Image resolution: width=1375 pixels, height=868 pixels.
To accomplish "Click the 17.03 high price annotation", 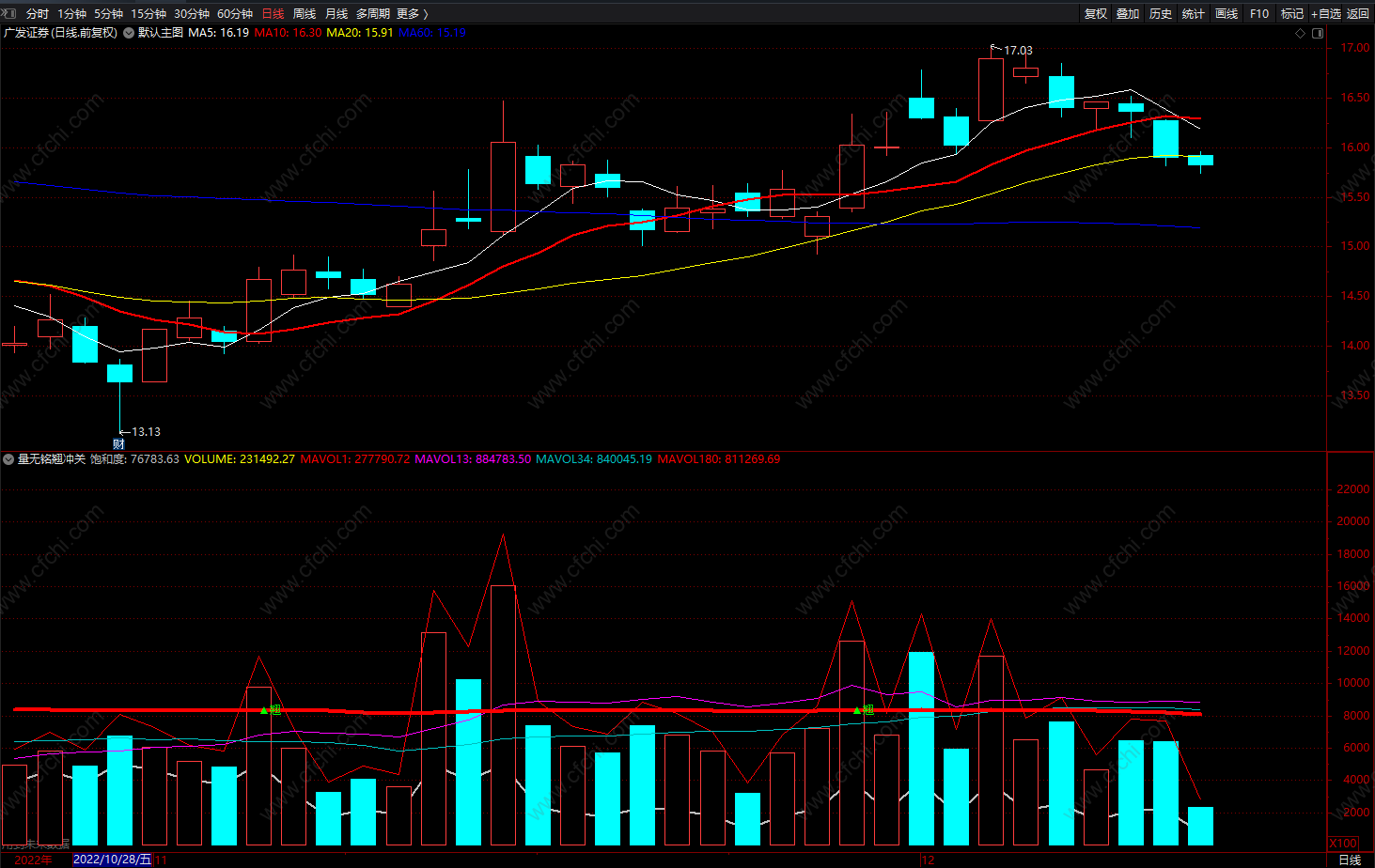I will point(1018,51).
